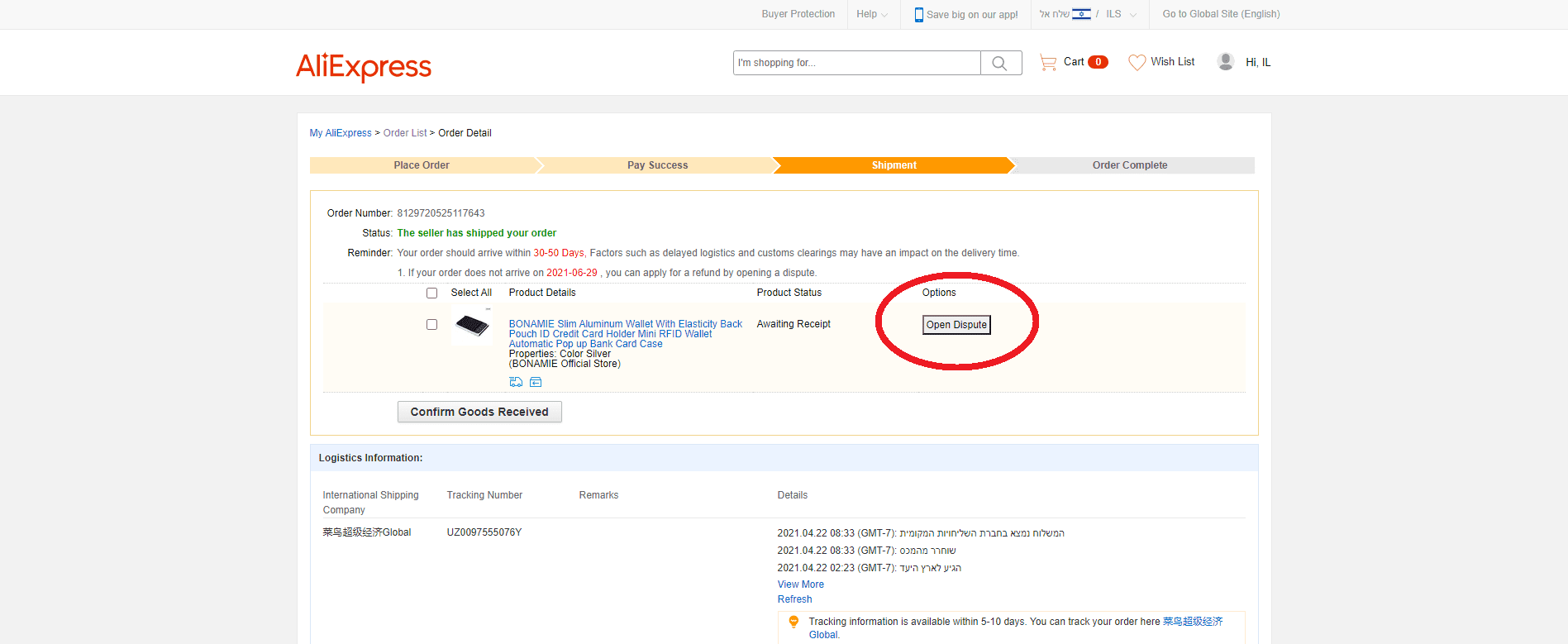The width and height of the screenshot is (1568, 644).
Task: Expand the Help dropdown
Action: pyautogui.click(x=872, y=14)
